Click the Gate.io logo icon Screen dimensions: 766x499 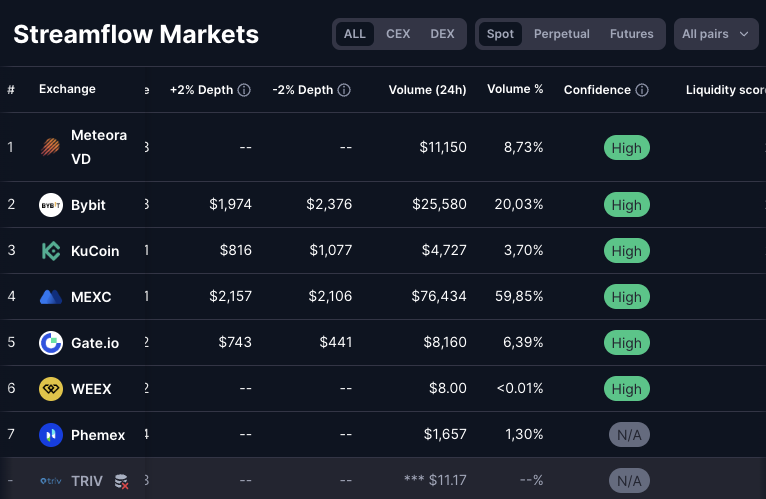pyautogui.click(x=51, y=343)
